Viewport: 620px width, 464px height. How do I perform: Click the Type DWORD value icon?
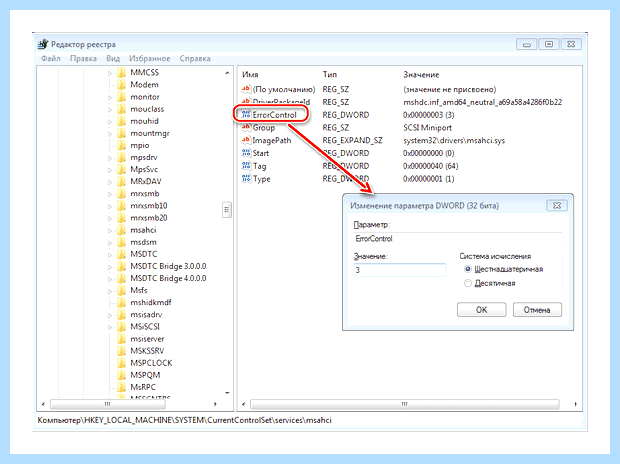point(246,179)
